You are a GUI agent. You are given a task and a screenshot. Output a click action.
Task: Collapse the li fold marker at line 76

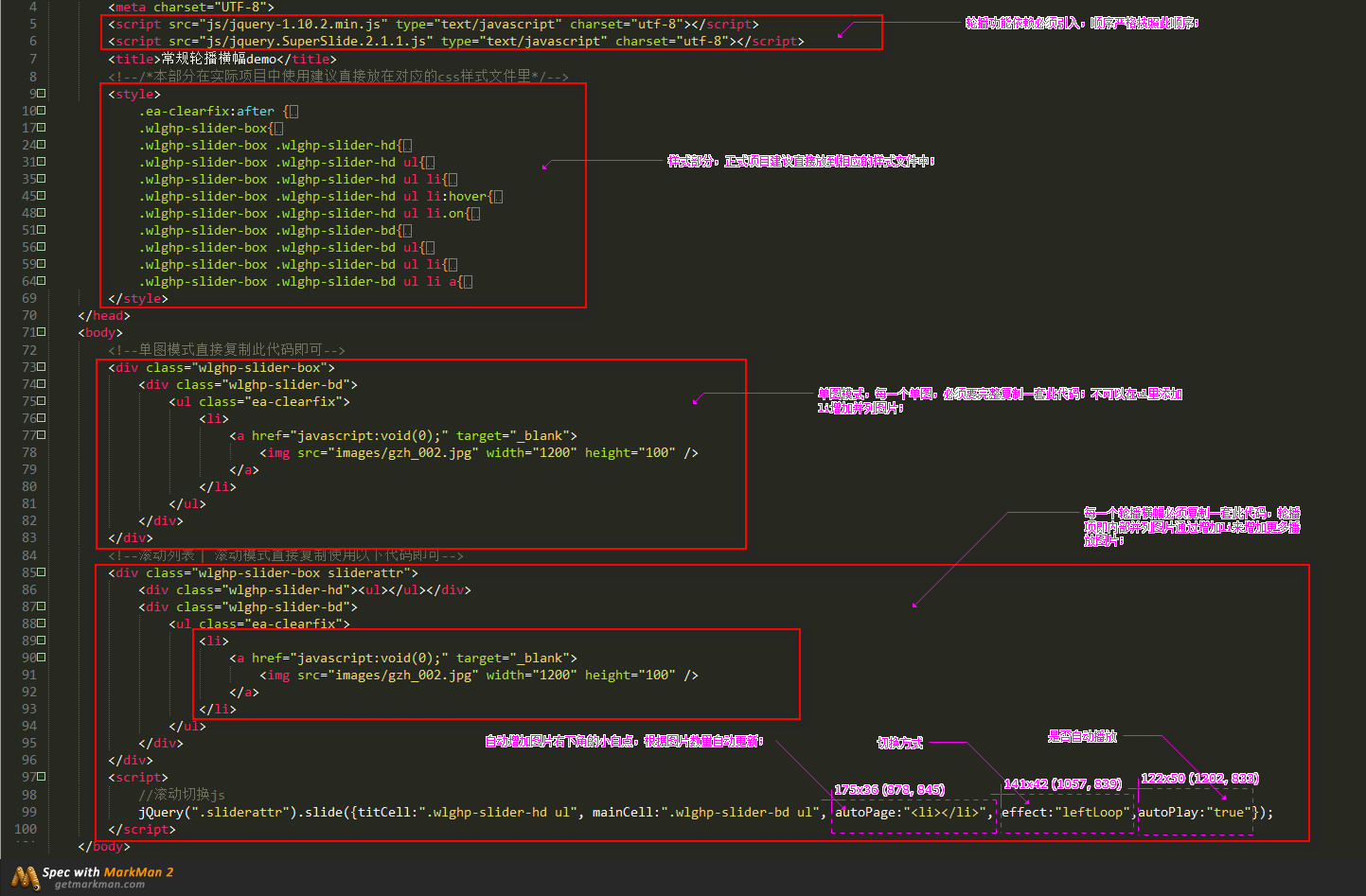42,418
